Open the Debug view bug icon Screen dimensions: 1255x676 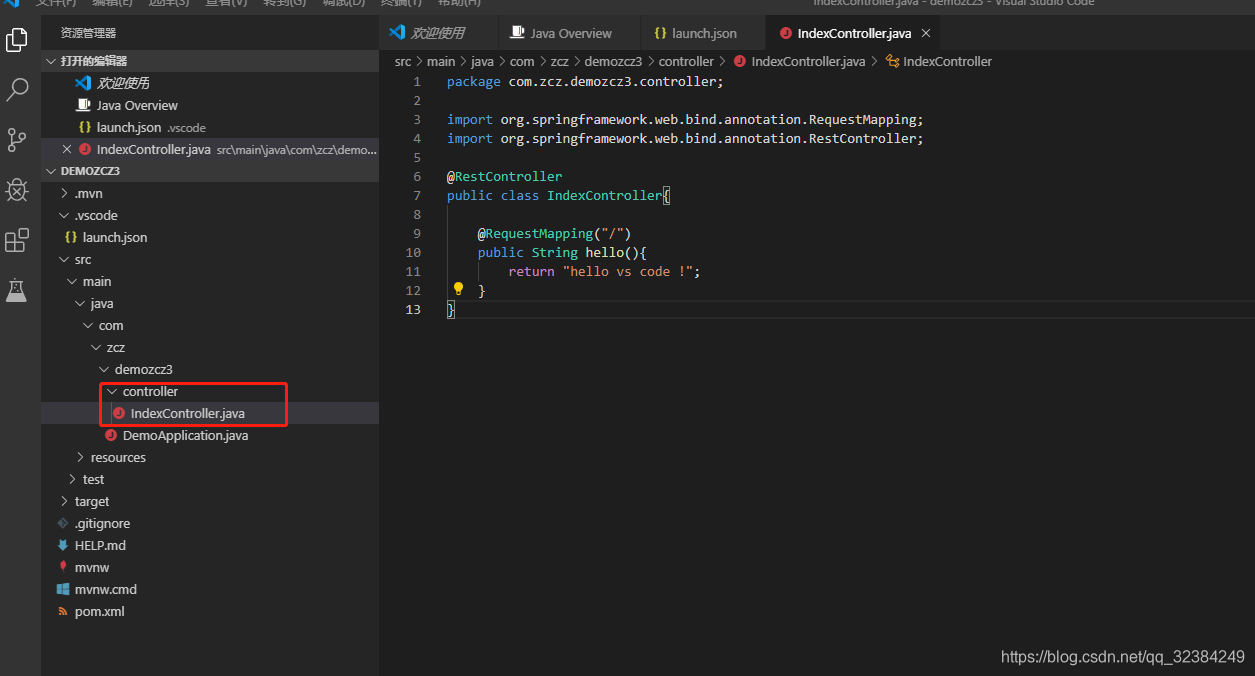[x=17, y=190]
